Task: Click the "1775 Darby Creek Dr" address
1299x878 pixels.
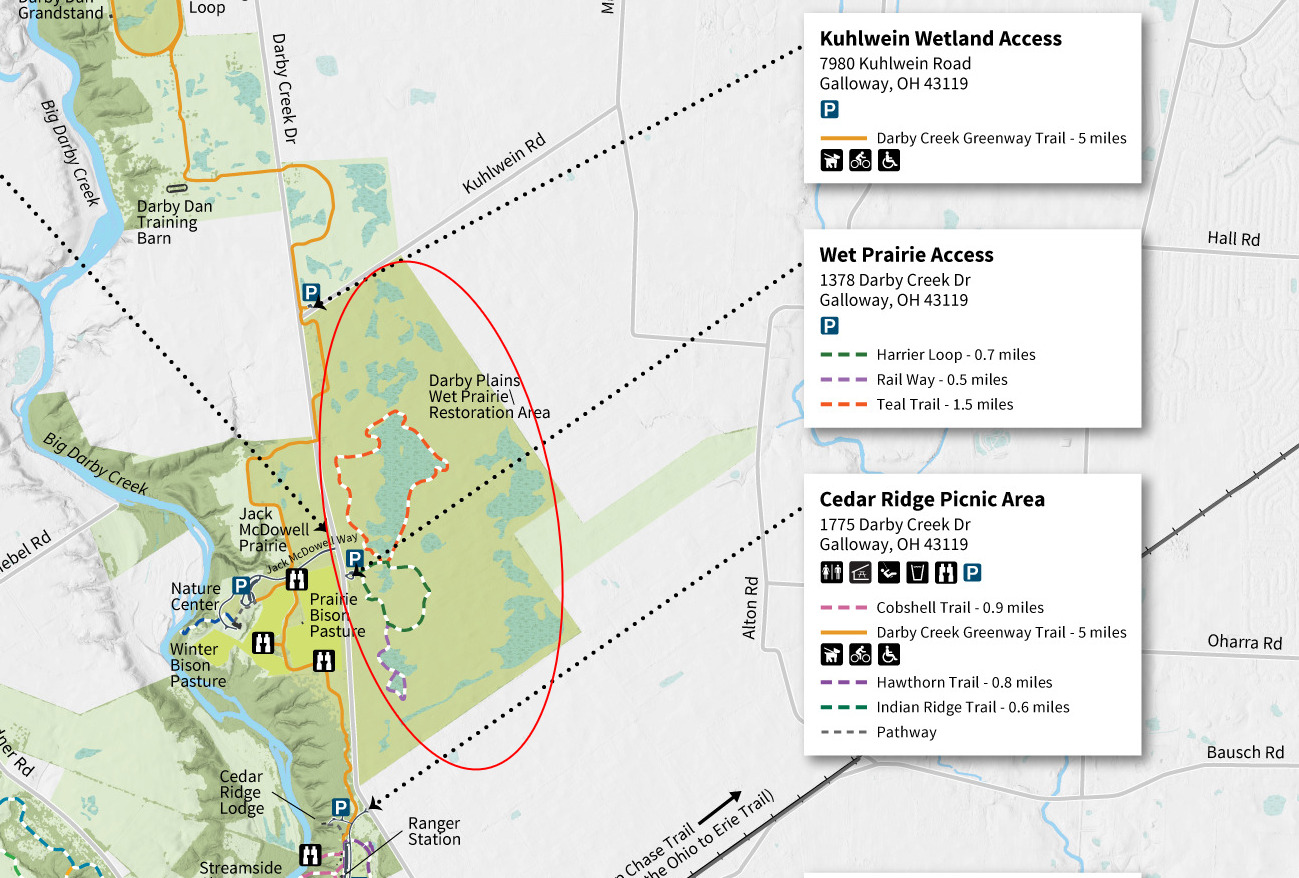Action: click(x=895, y=525)
